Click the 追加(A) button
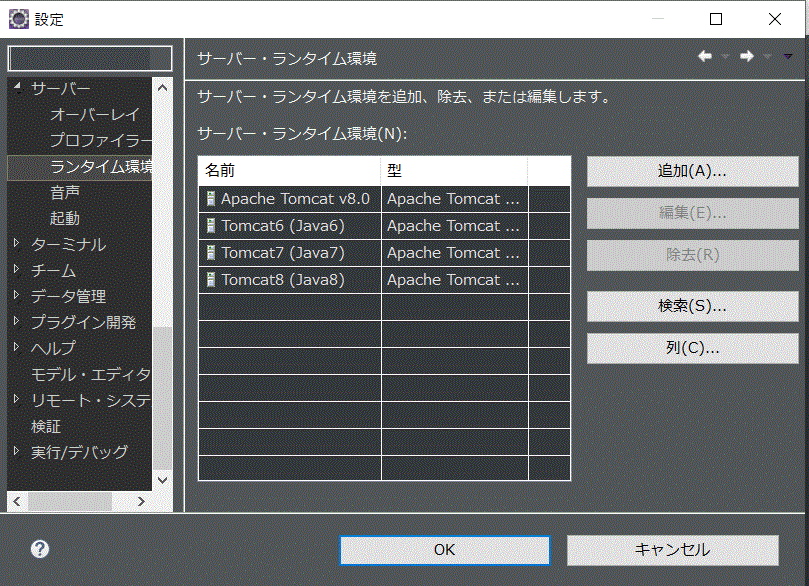809x586 pixels. tap(691, 170)
